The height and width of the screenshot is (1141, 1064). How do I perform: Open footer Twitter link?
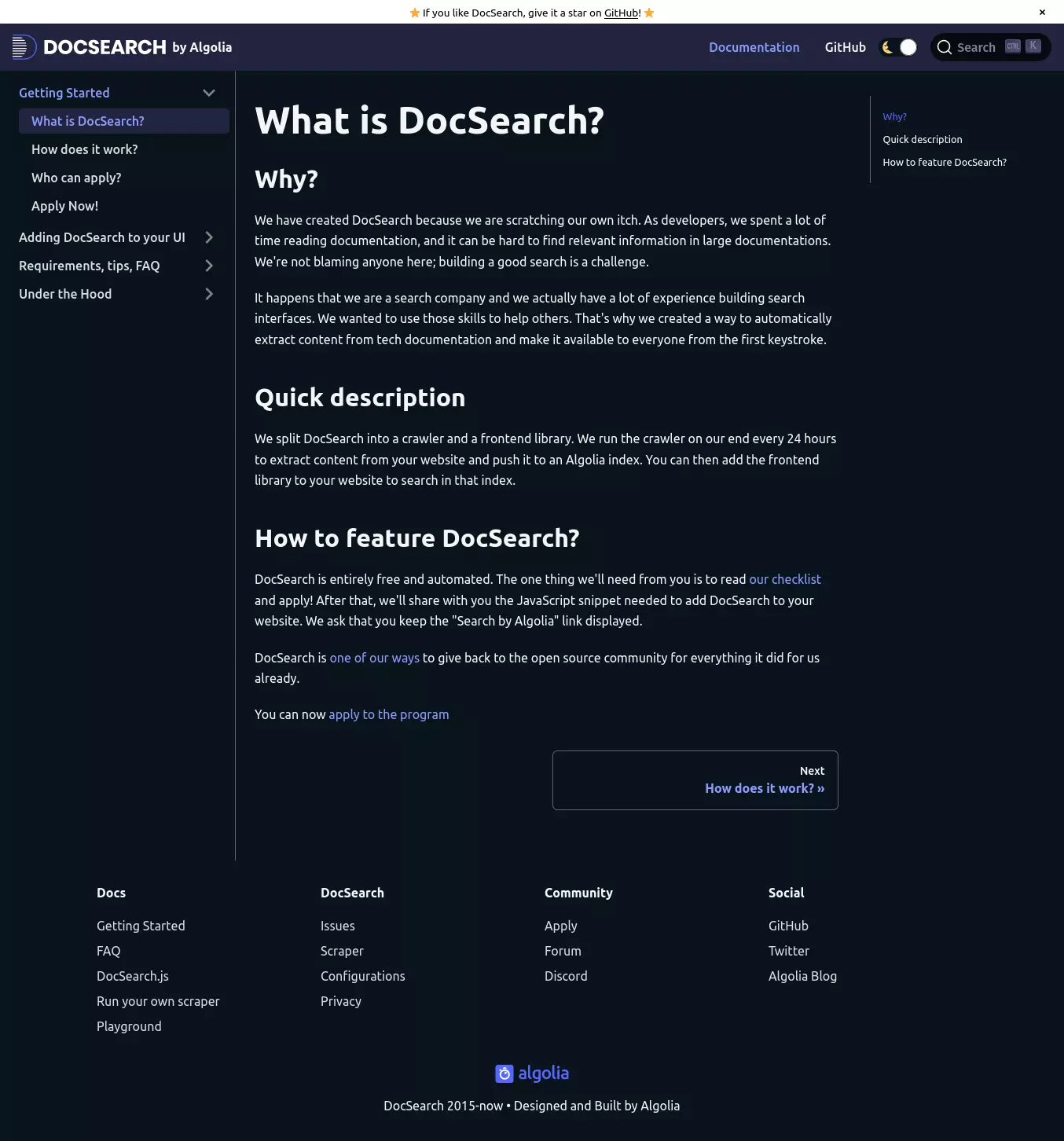789,951
